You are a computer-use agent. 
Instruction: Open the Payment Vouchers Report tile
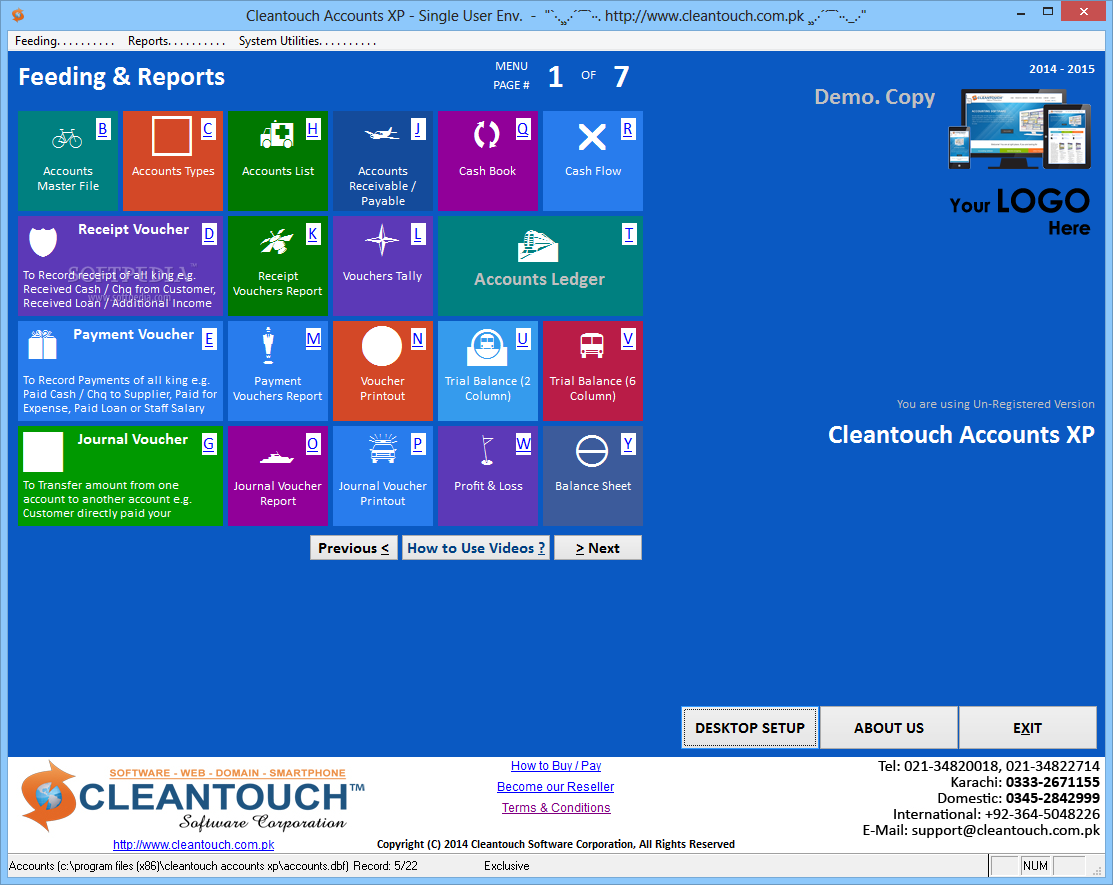(278, 370)
